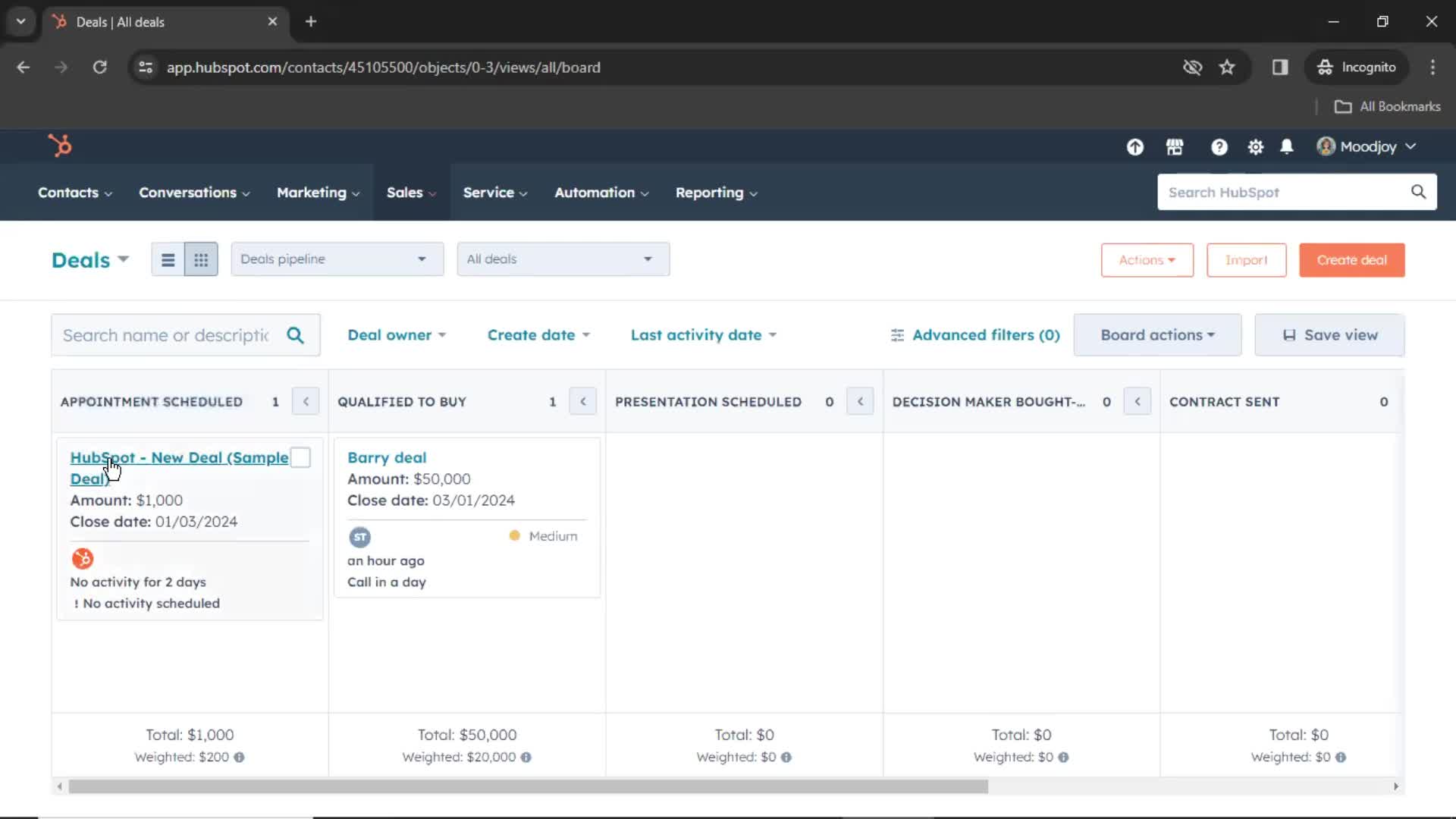Click info icon beside Weighted $20,000
The image size is (1456, 819).
click(x=526, y=757)
